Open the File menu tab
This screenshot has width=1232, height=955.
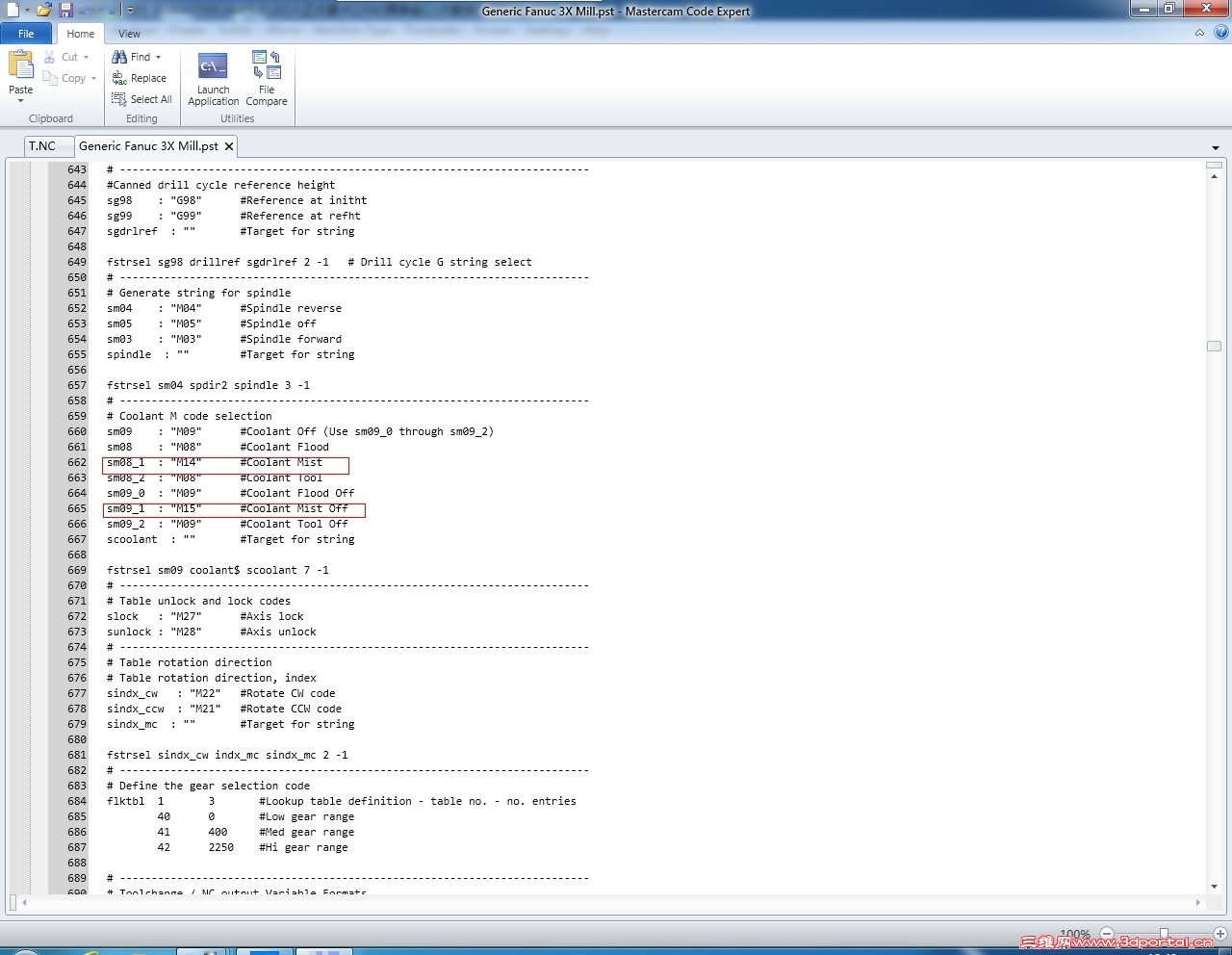click(x=26, y=34)
